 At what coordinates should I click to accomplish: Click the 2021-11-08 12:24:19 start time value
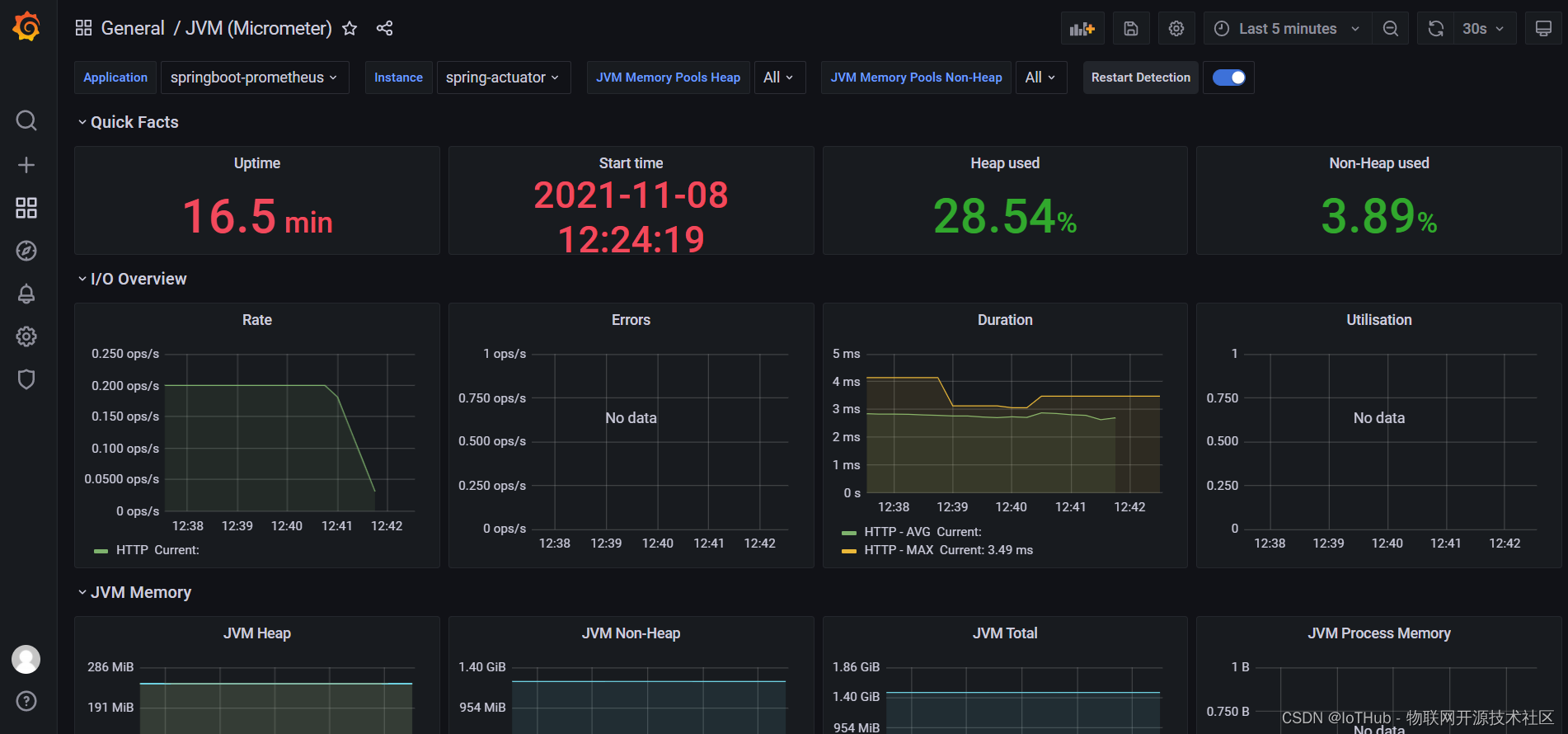[x=631, y=217]
